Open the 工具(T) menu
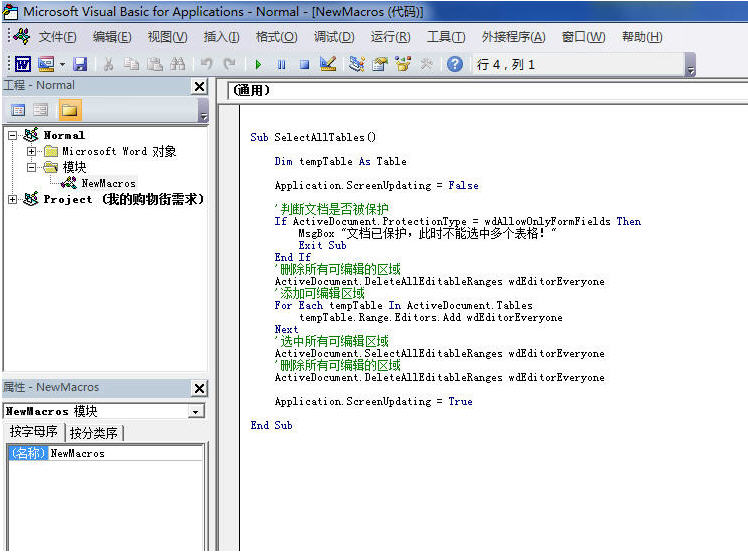The width and height of the screenshot is (748, 554). pyautogui.click(x=446, y=37)
